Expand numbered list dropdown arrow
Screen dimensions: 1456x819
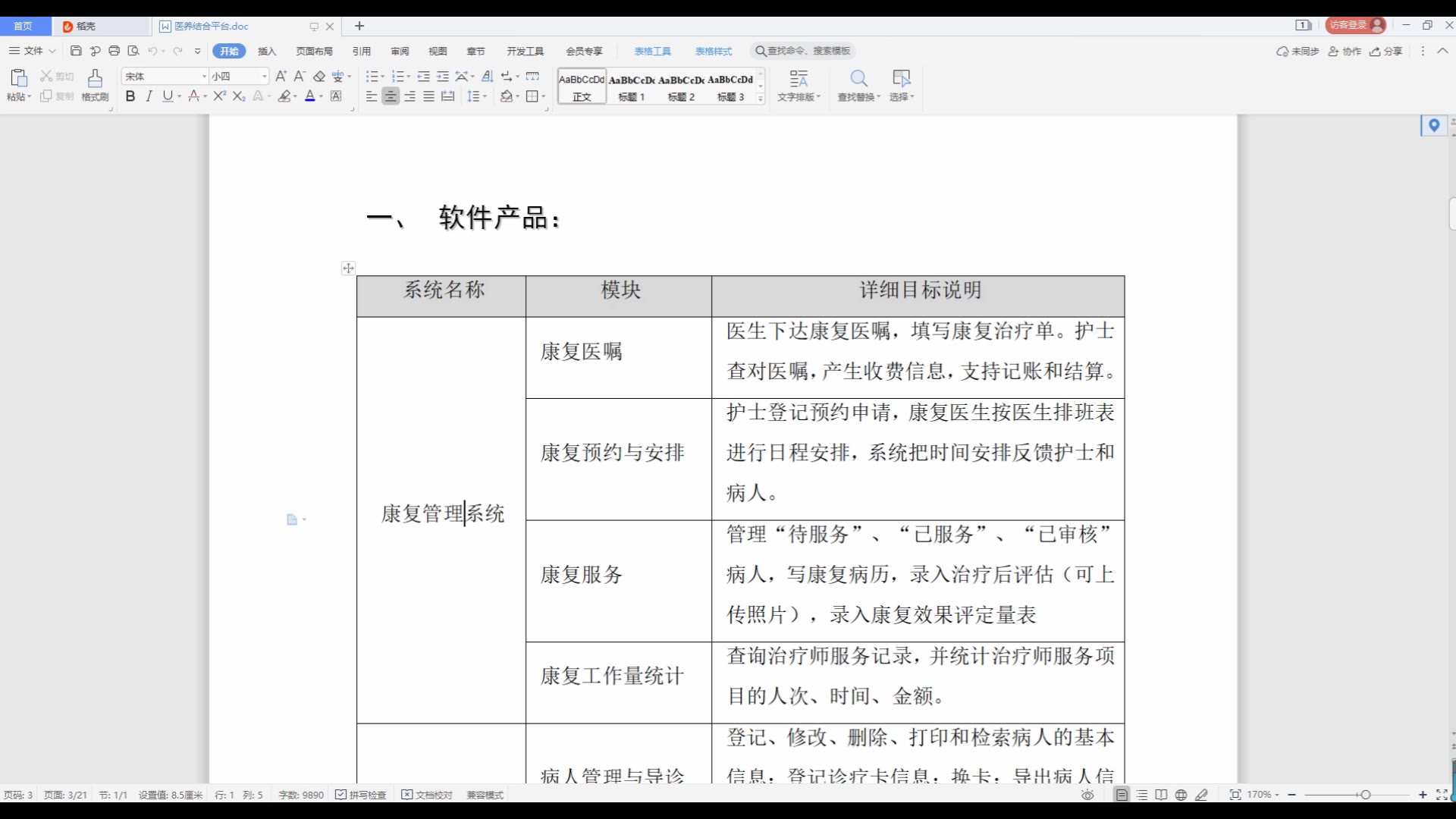point(409,77)
